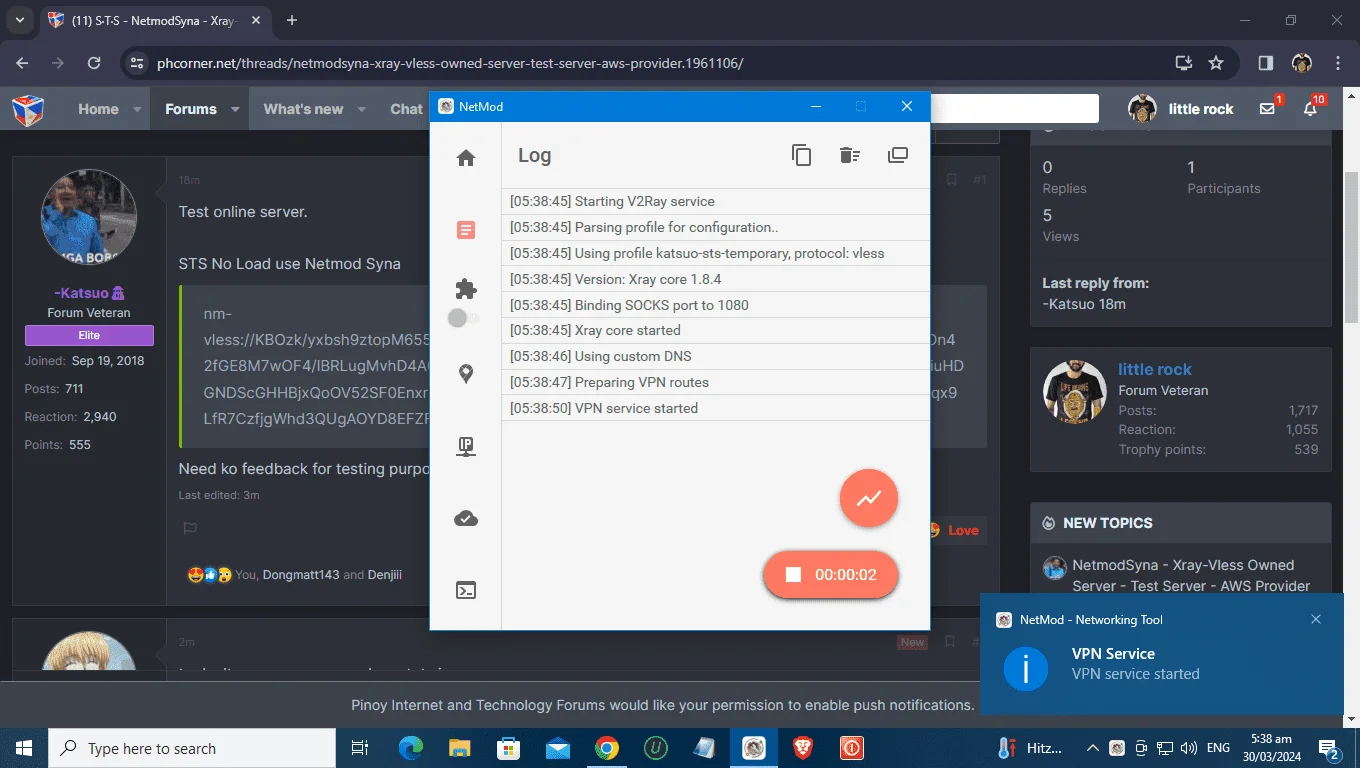
Task: Open the Forums navigation tab
Action: pos(190,109)
